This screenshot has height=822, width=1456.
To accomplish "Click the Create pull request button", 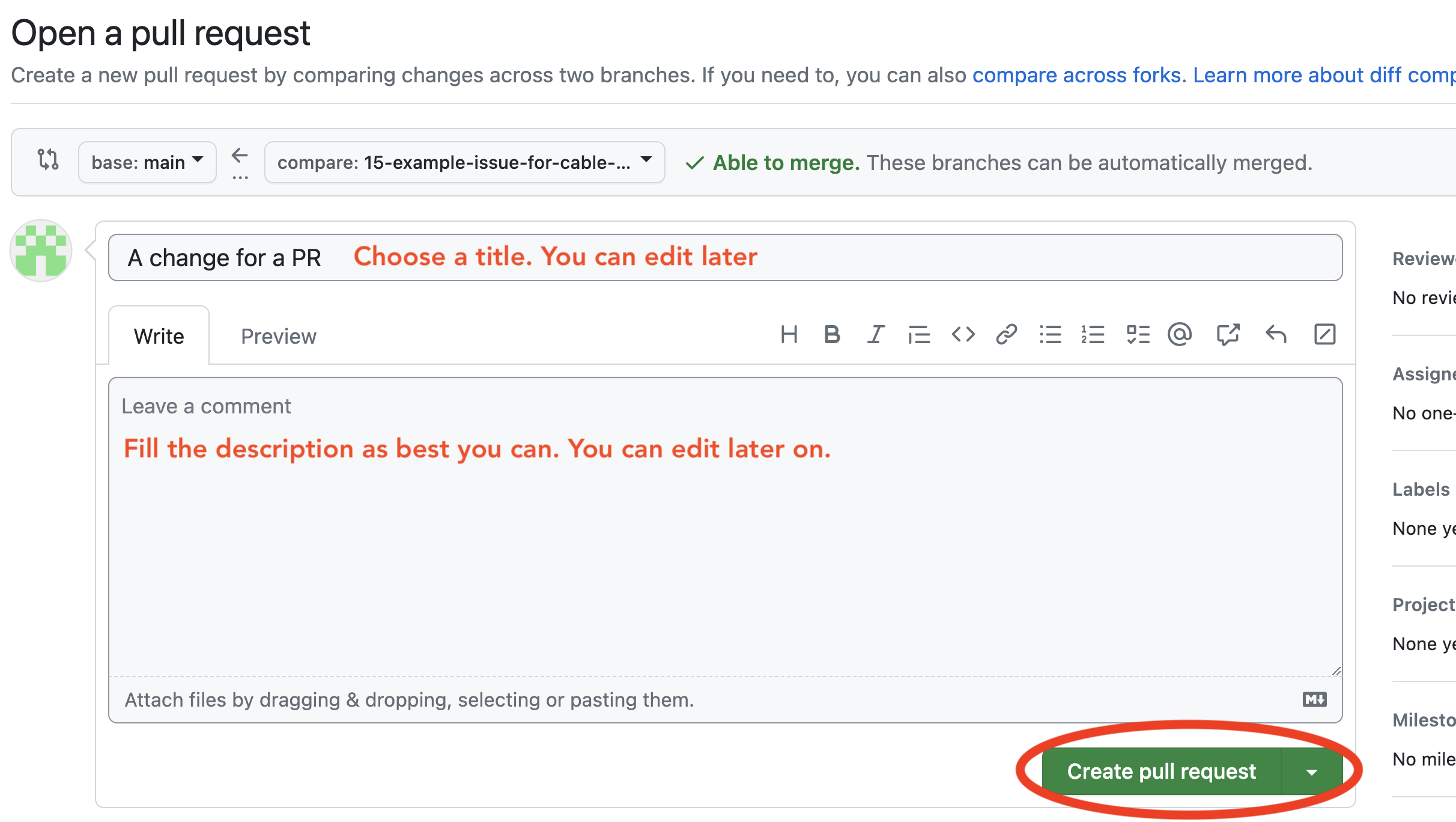I will tap(1161, 772).
